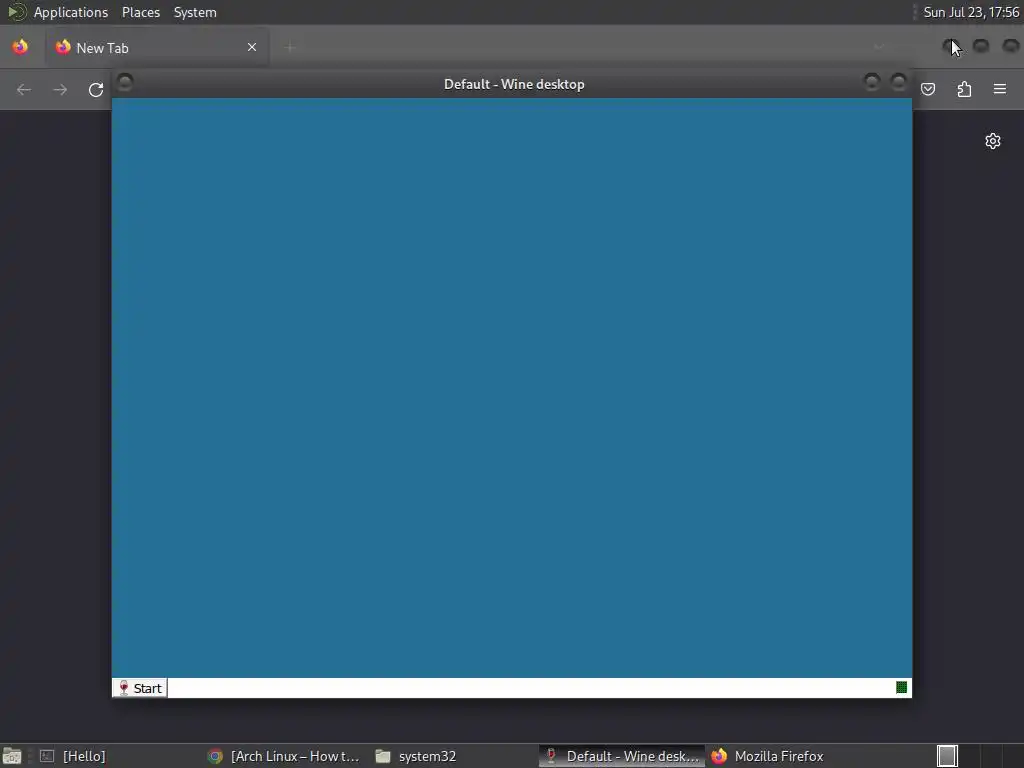Screen dimensions: 1024x768
Task: Minimize the Firefox window
Action: tap(951, 46)
